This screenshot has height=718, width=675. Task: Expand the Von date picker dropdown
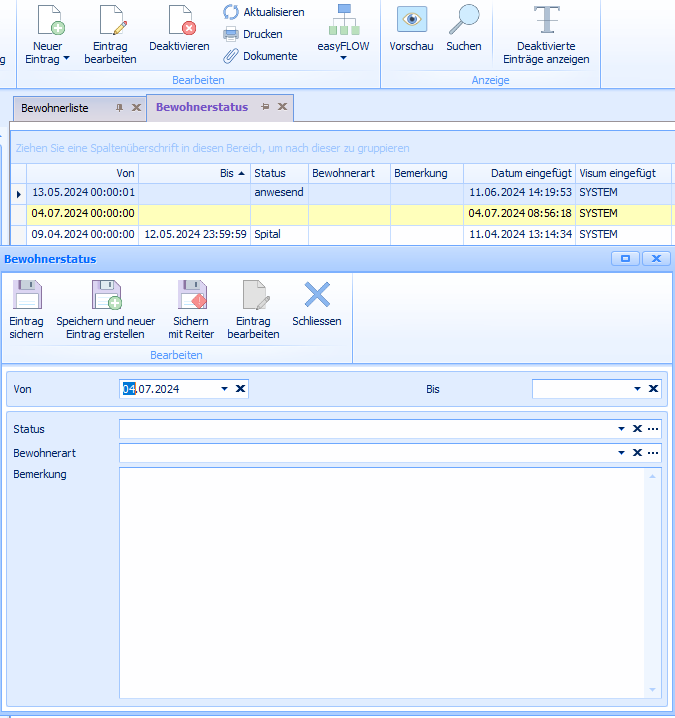click(225, 389)
